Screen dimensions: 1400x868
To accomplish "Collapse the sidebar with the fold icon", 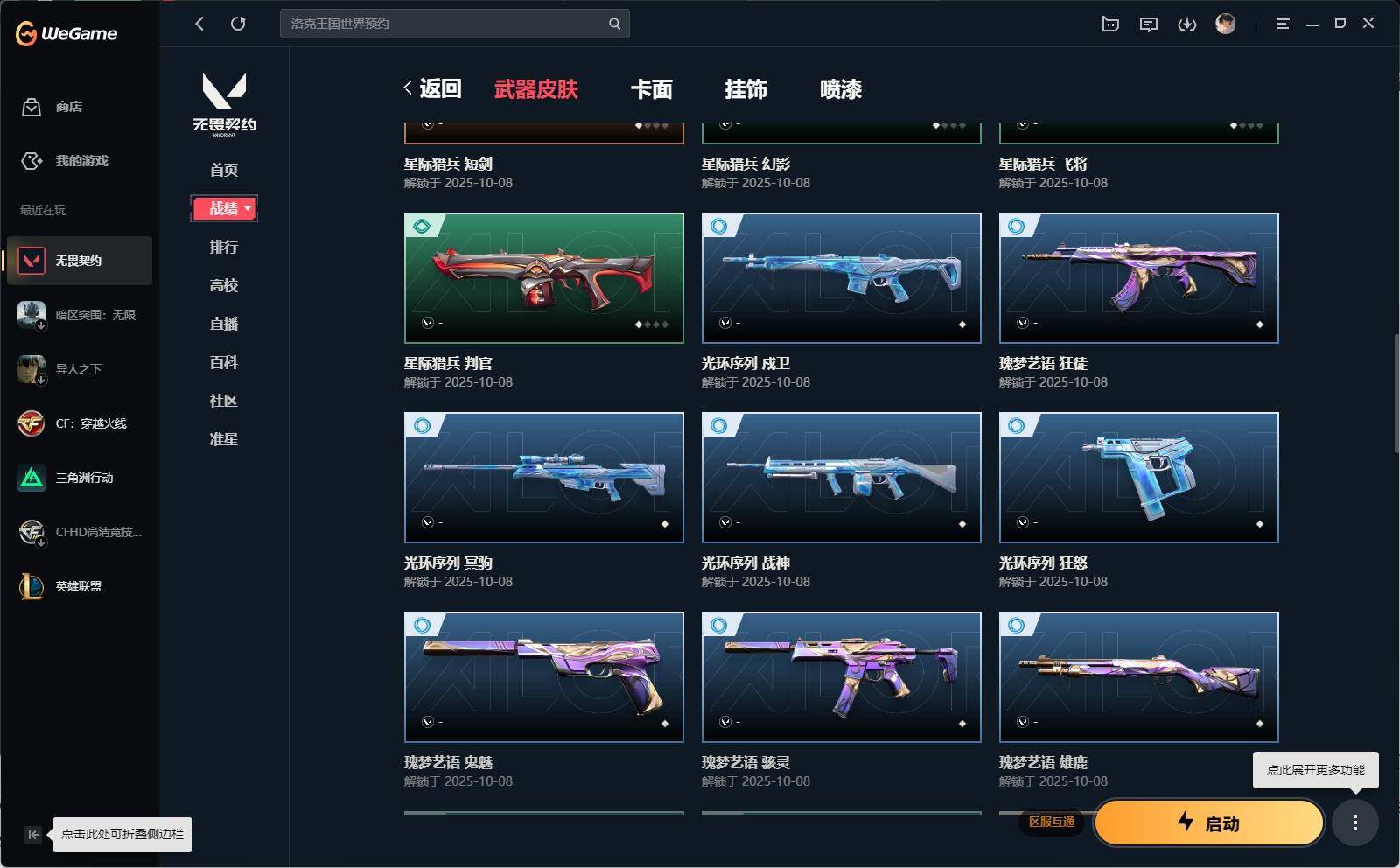I will click(32, 834).
